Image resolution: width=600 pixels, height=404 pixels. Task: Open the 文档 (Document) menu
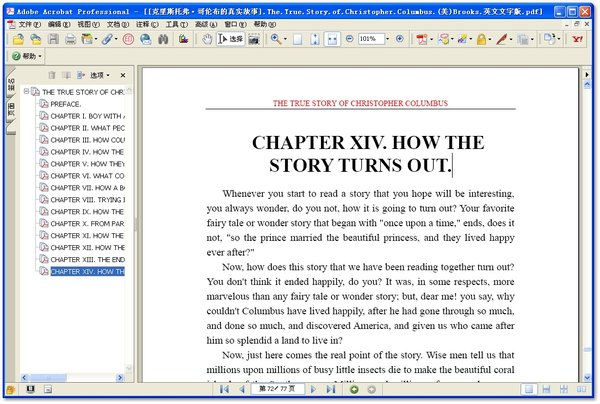(118, 24)
